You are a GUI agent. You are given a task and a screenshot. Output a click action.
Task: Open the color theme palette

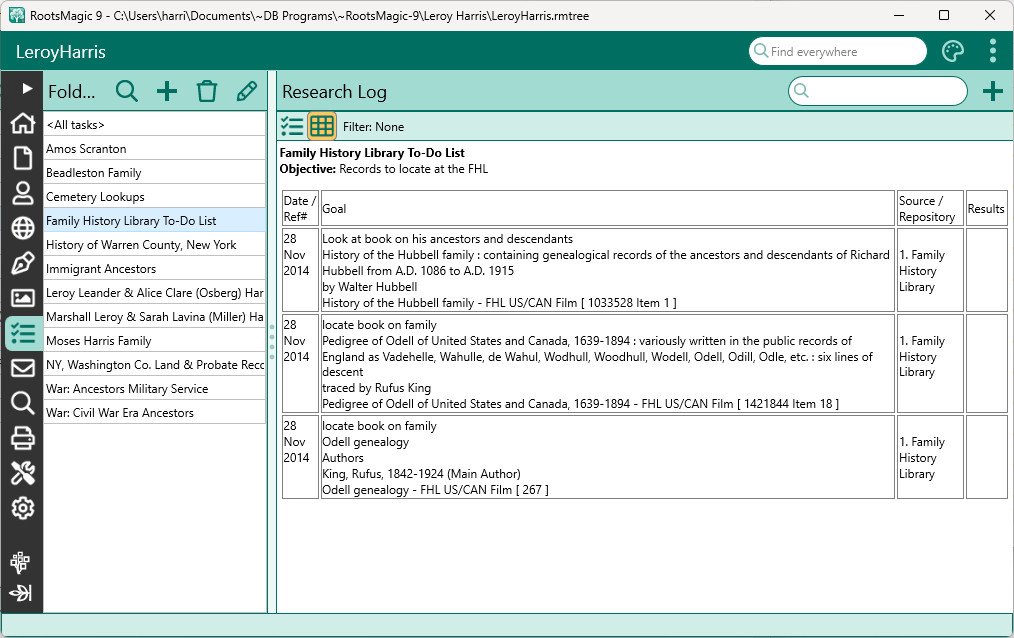click(952, 51)
